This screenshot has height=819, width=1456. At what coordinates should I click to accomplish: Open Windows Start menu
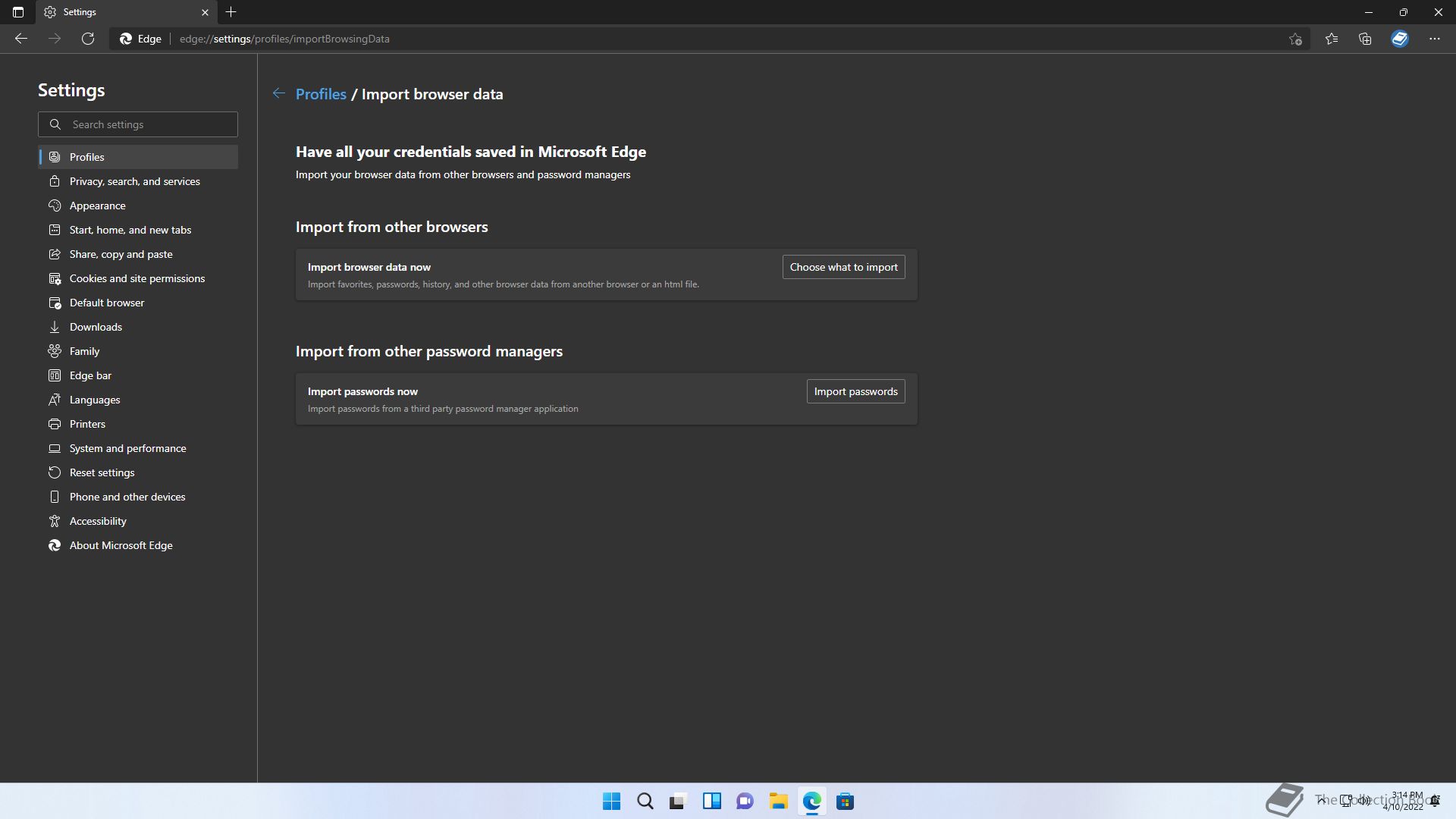[x=611, y=801]
